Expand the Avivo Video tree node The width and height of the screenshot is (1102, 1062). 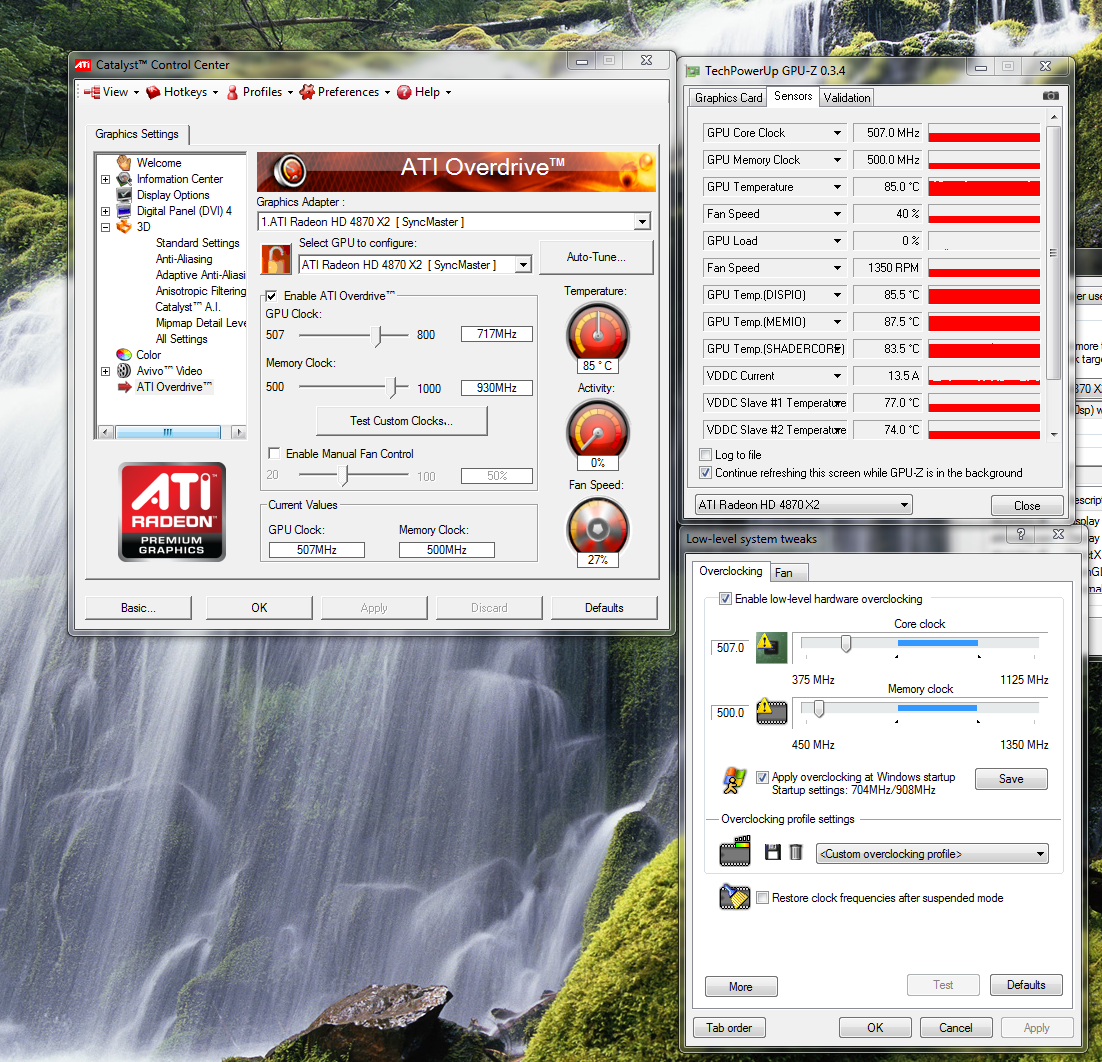[105, 371]
